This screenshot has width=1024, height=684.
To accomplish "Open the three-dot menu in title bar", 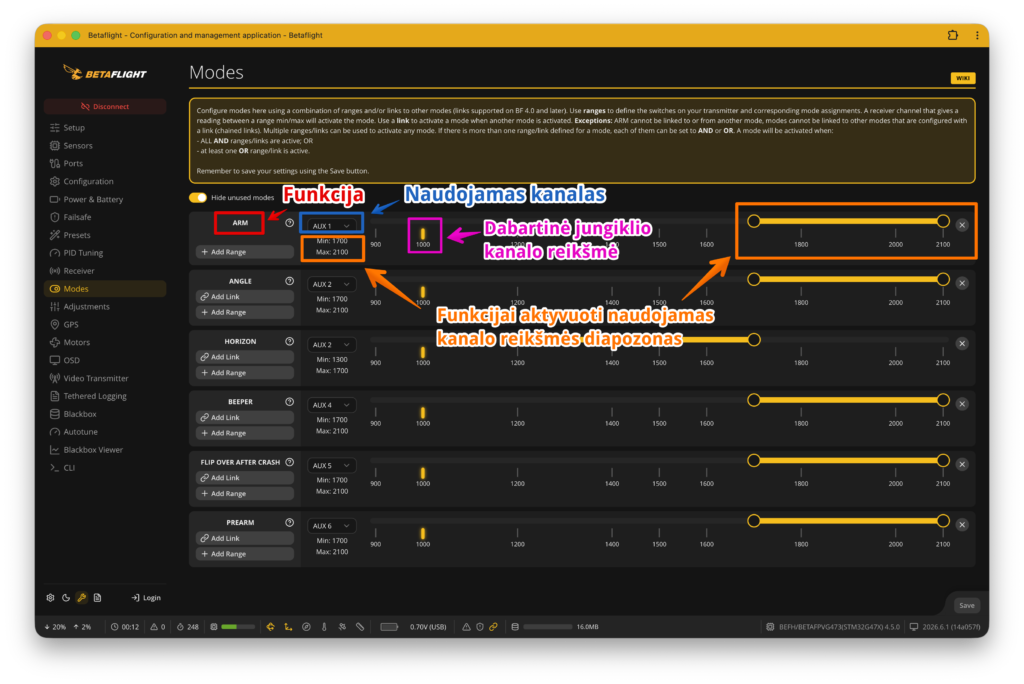I will tap(977, 35).
